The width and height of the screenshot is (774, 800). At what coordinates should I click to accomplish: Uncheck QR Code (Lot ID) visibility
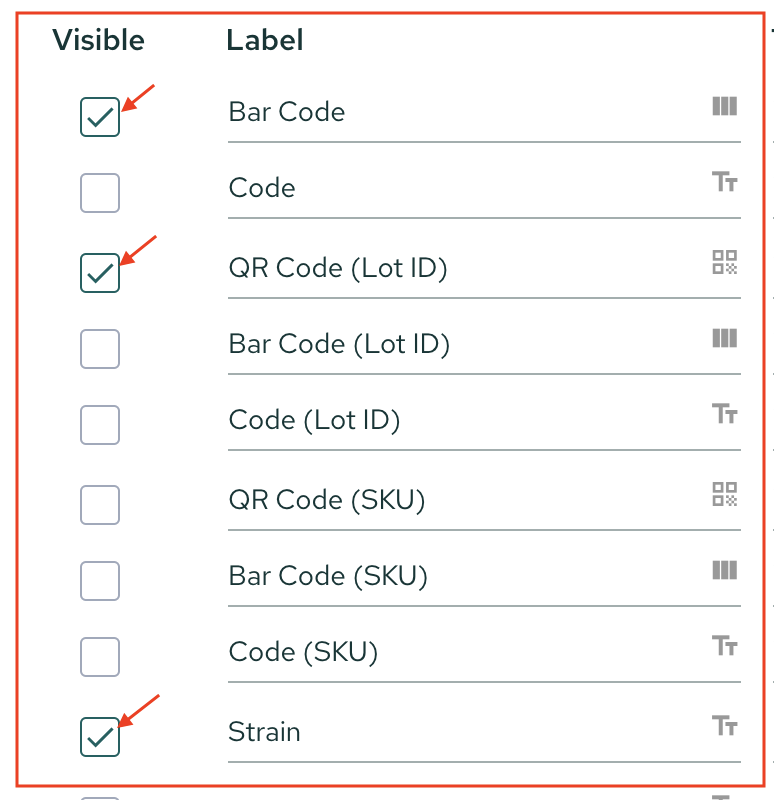click(x=99, y=272)
